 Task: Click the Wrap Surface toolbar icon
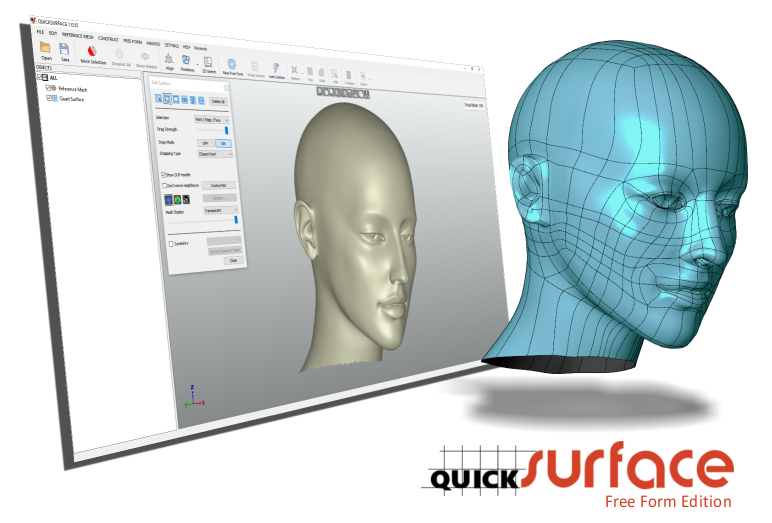coord(255,66)
